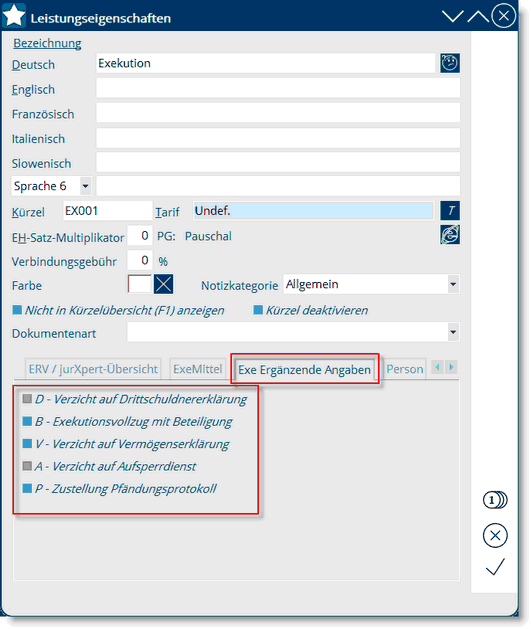The height and width of the screenshot is (629, 531).
Task: Open the Dokumentenart dropdown
Action: (x=453, y=332)
